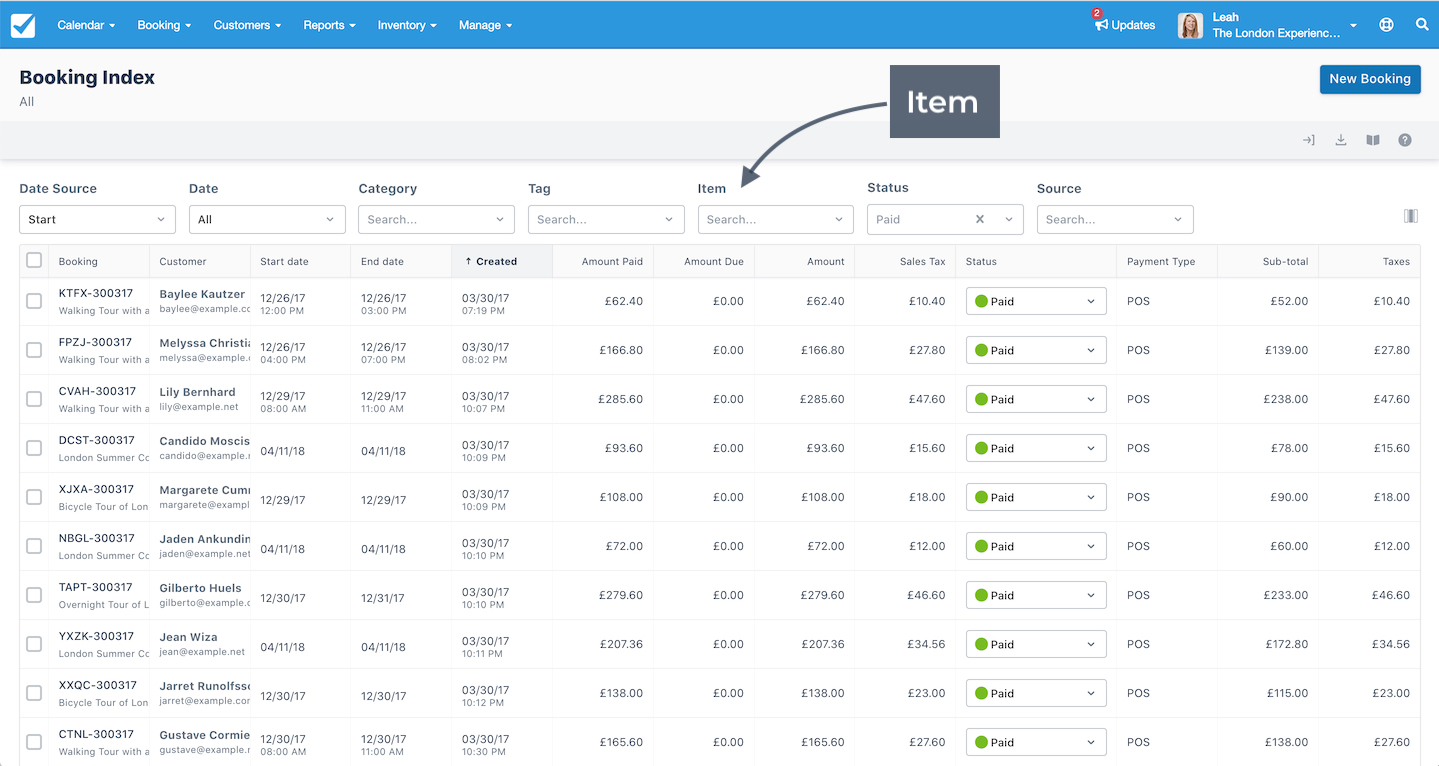Open customer Jarret Runolfsson link
1439x766 pixels.
pyautogui.click(x=205, y=686)
